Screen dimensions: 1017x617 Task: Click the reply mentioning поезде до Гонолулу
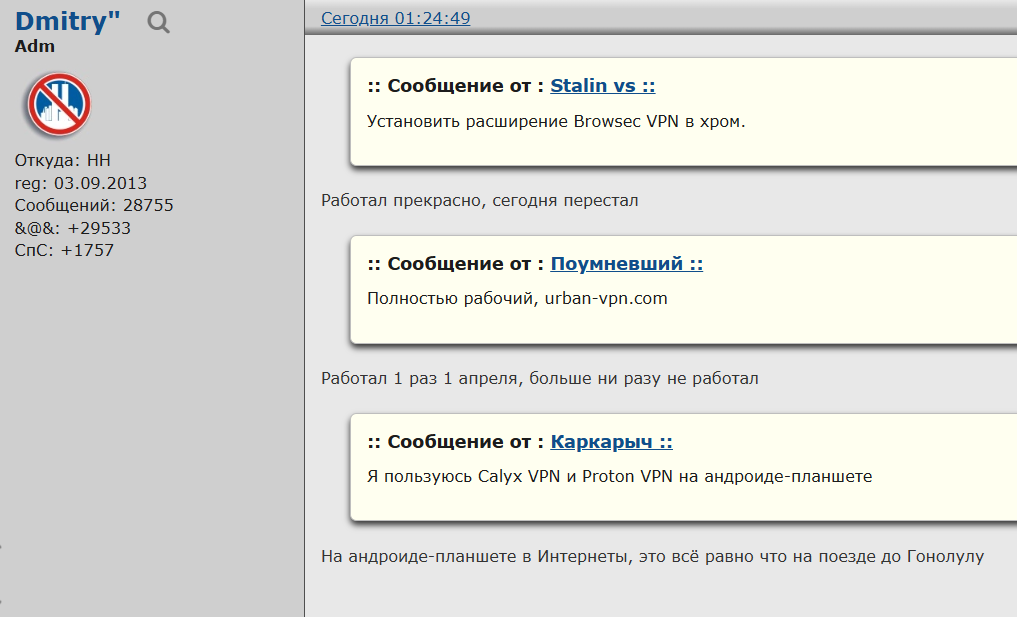click(652, 556)
